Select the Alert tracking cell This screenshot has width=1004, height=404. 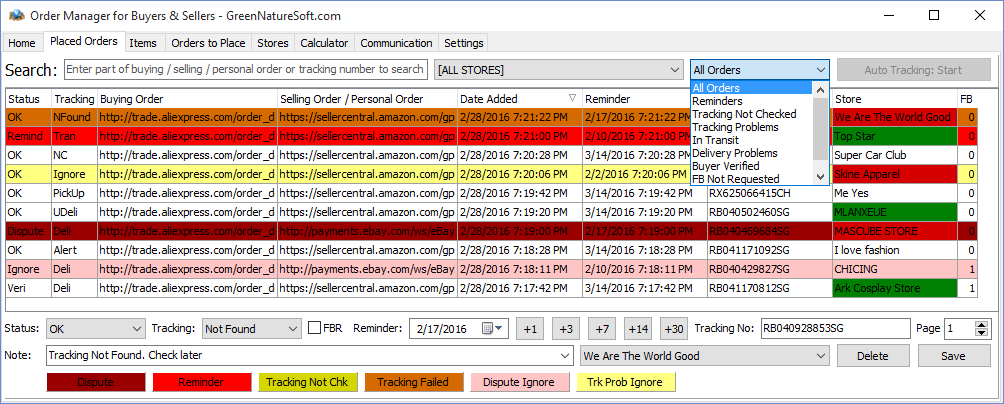(x=74, y=250)
